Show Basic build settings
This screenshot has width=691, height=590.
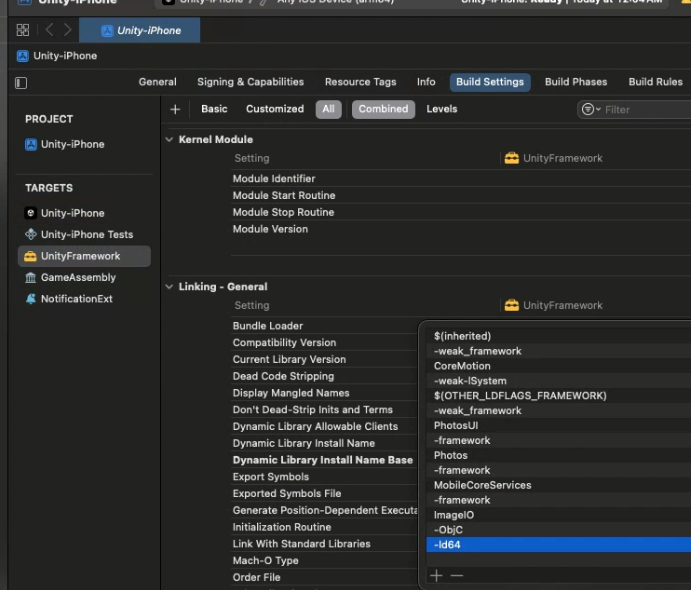[x=214, y=109]
